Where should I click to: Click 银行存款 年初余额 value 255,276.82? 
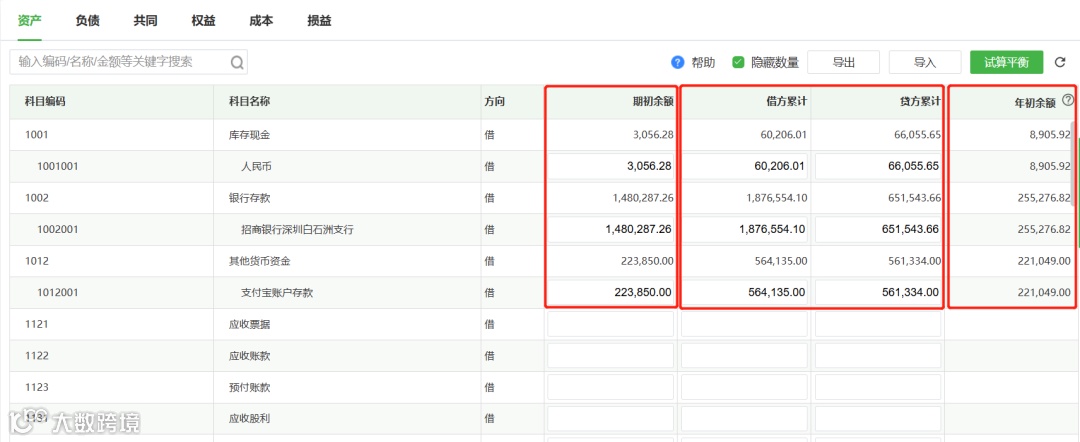(x=1042, y=198)
